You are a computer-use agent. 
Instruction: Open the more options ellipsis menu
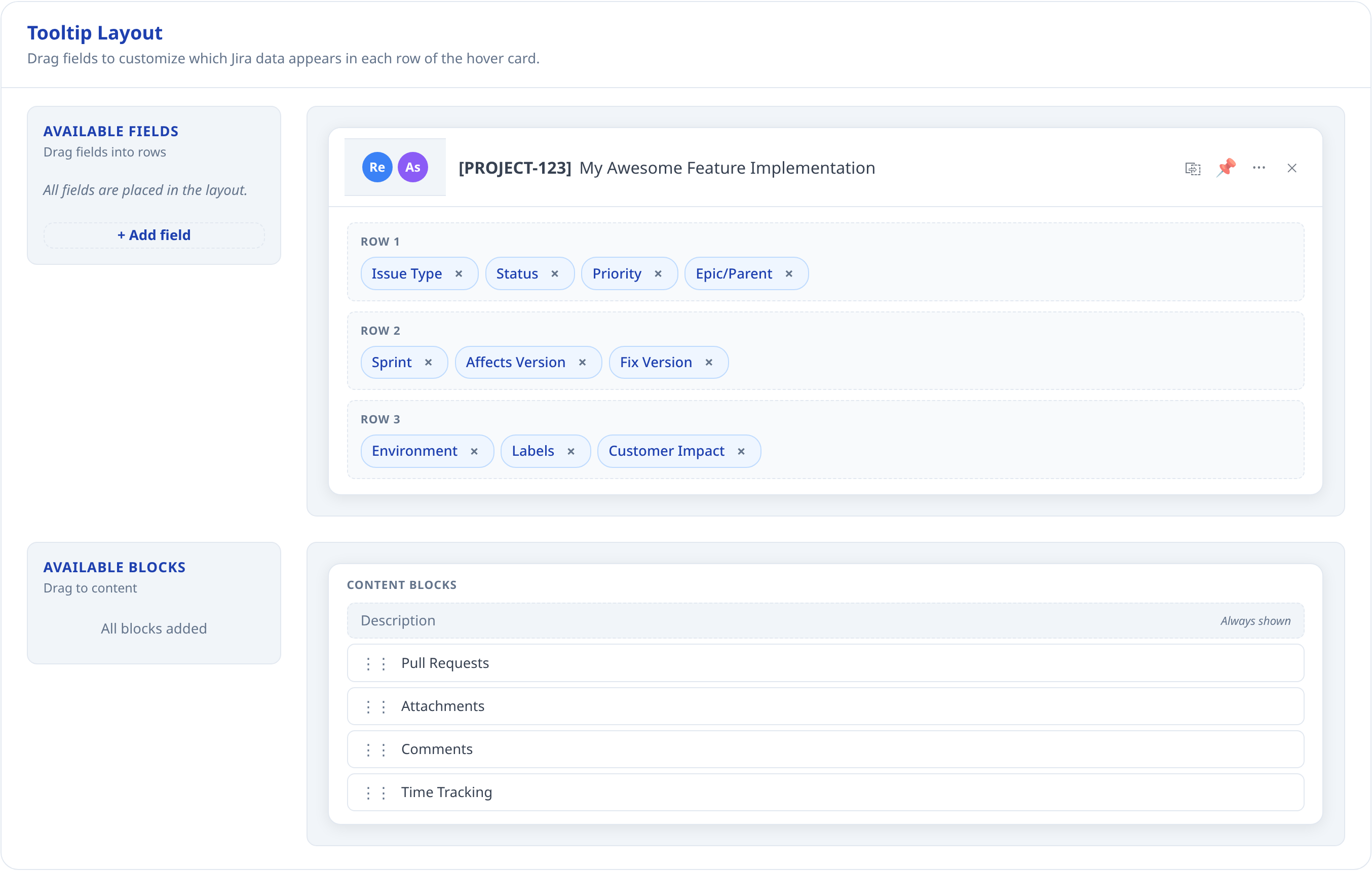1259,168
